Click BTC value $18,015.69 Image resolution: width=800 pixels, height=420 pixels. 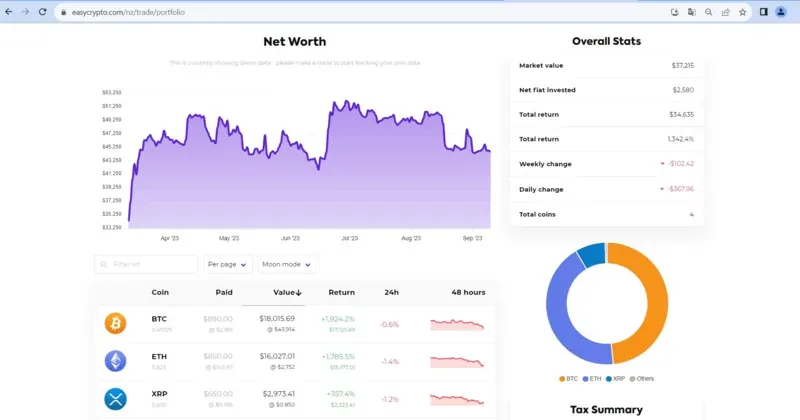pos(277,318)
